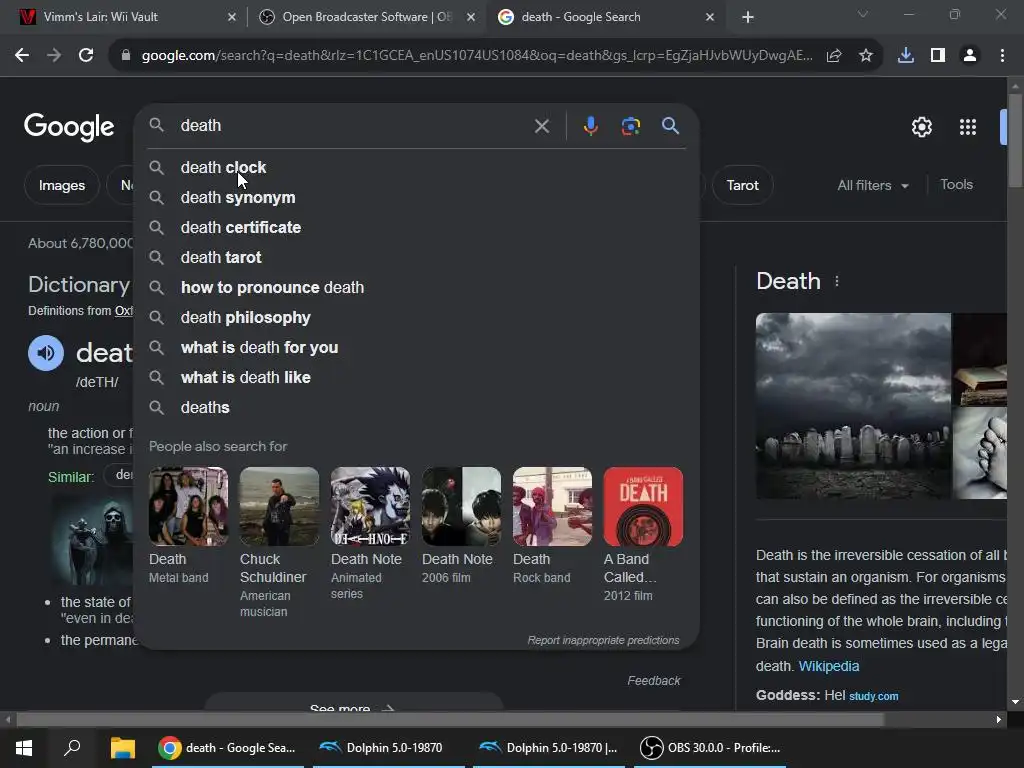1024x768 pixels.
Task: Select the death - Google Search tab
Action: coord(605,18)
